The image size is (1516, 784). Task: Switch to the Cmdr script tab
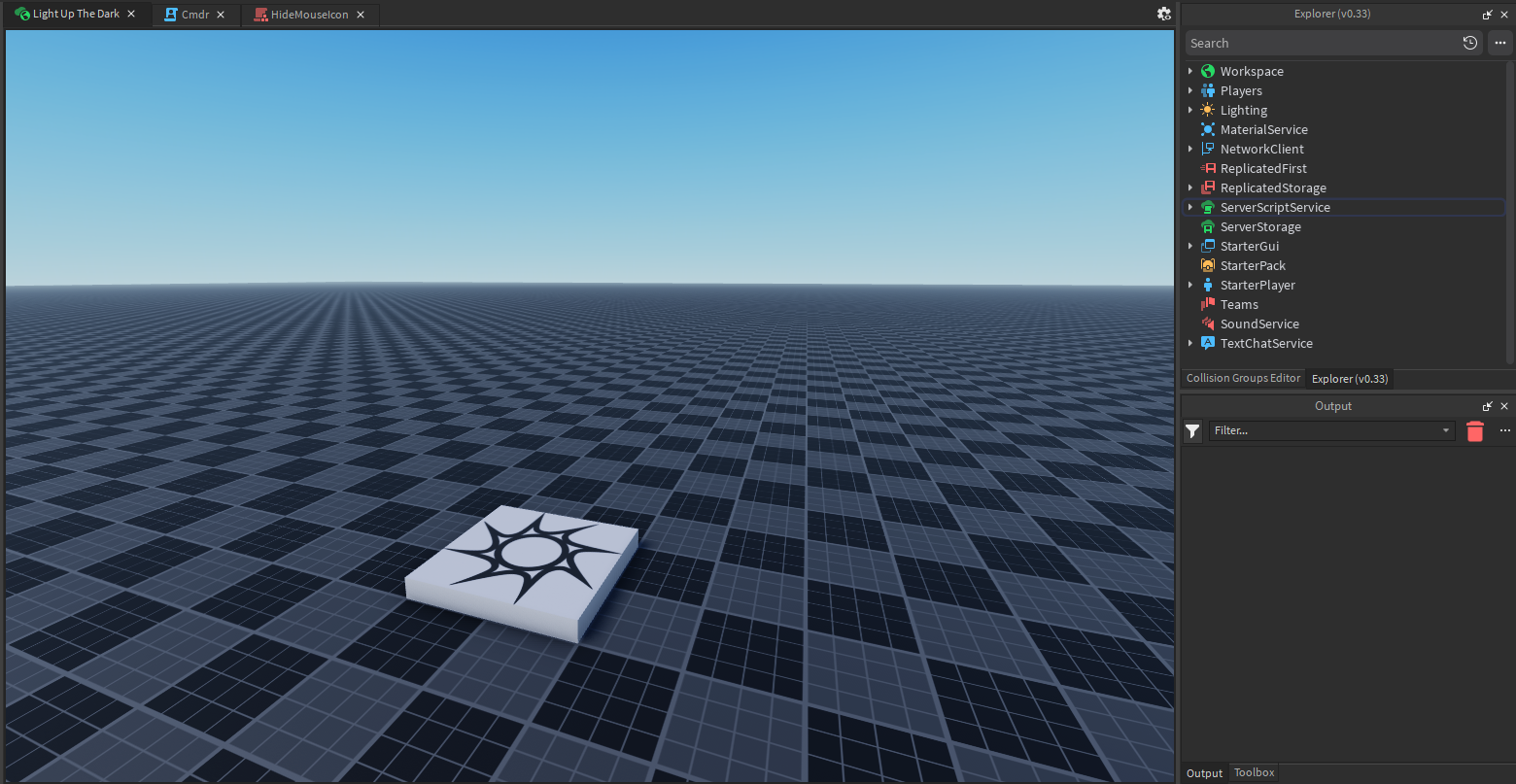194,15
